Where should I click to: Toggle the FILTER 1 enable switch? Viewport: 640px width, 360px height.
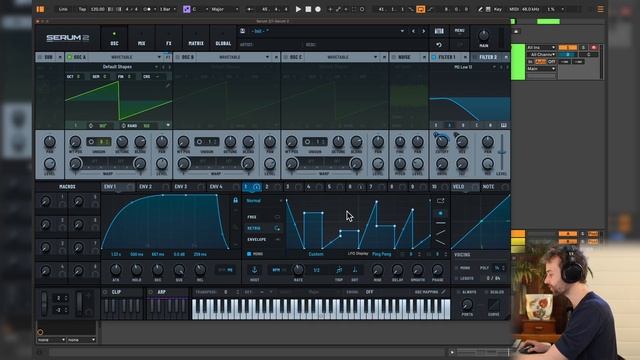(x=434, y=57)
